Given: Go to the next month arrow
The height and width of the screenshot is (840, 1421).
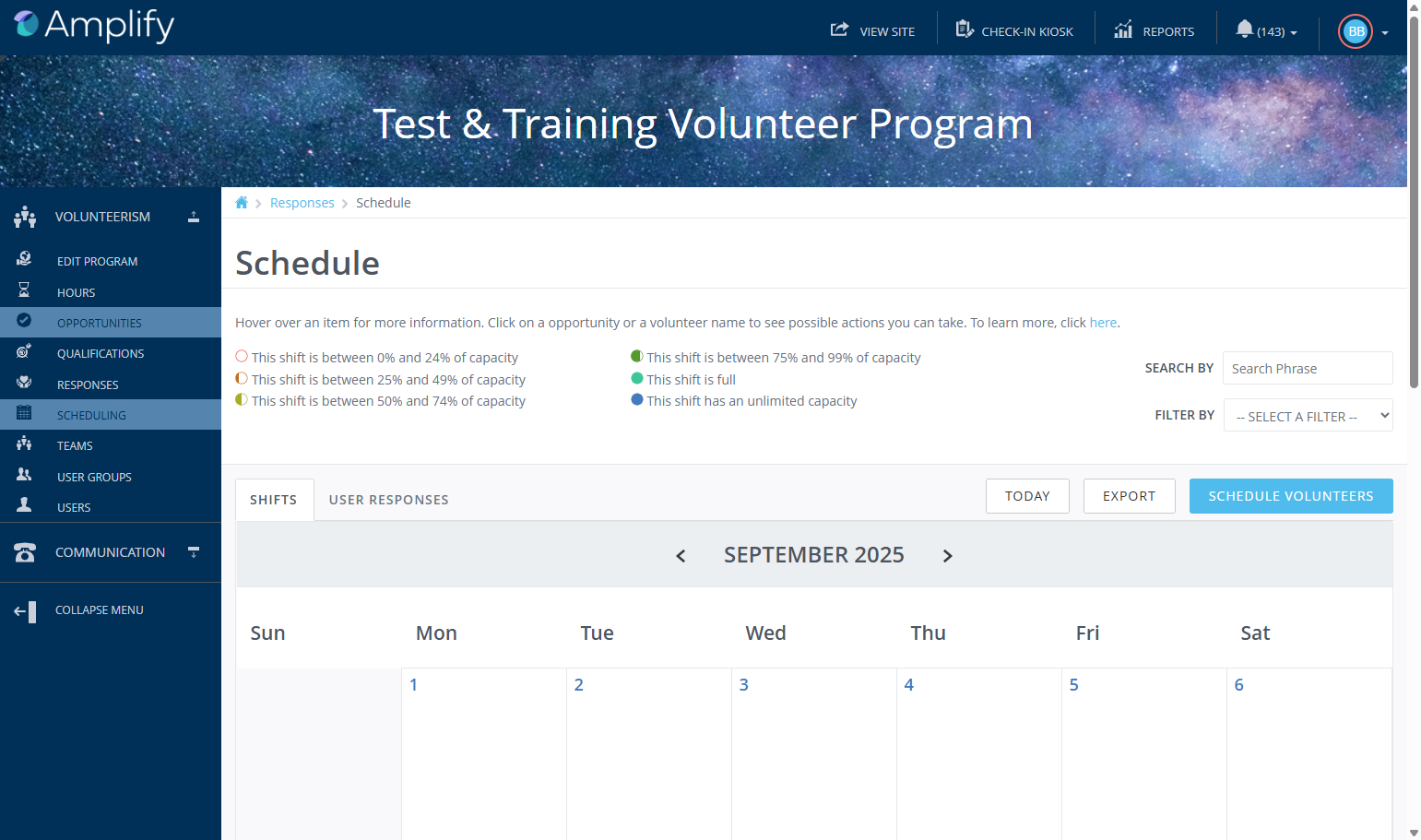Looking at the screenshot, I should tap(947, 555).
